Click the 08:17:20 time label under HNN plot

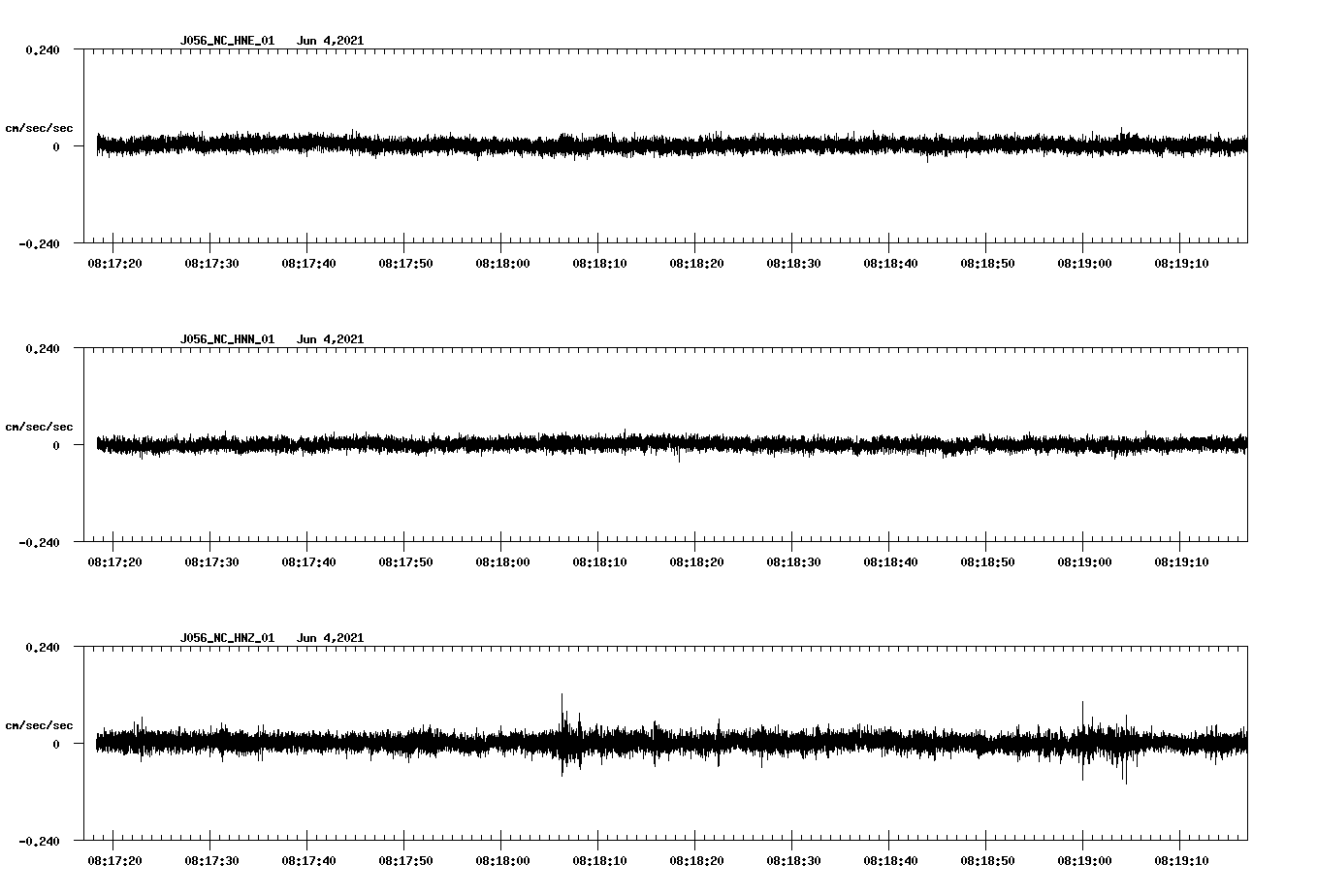114,562
